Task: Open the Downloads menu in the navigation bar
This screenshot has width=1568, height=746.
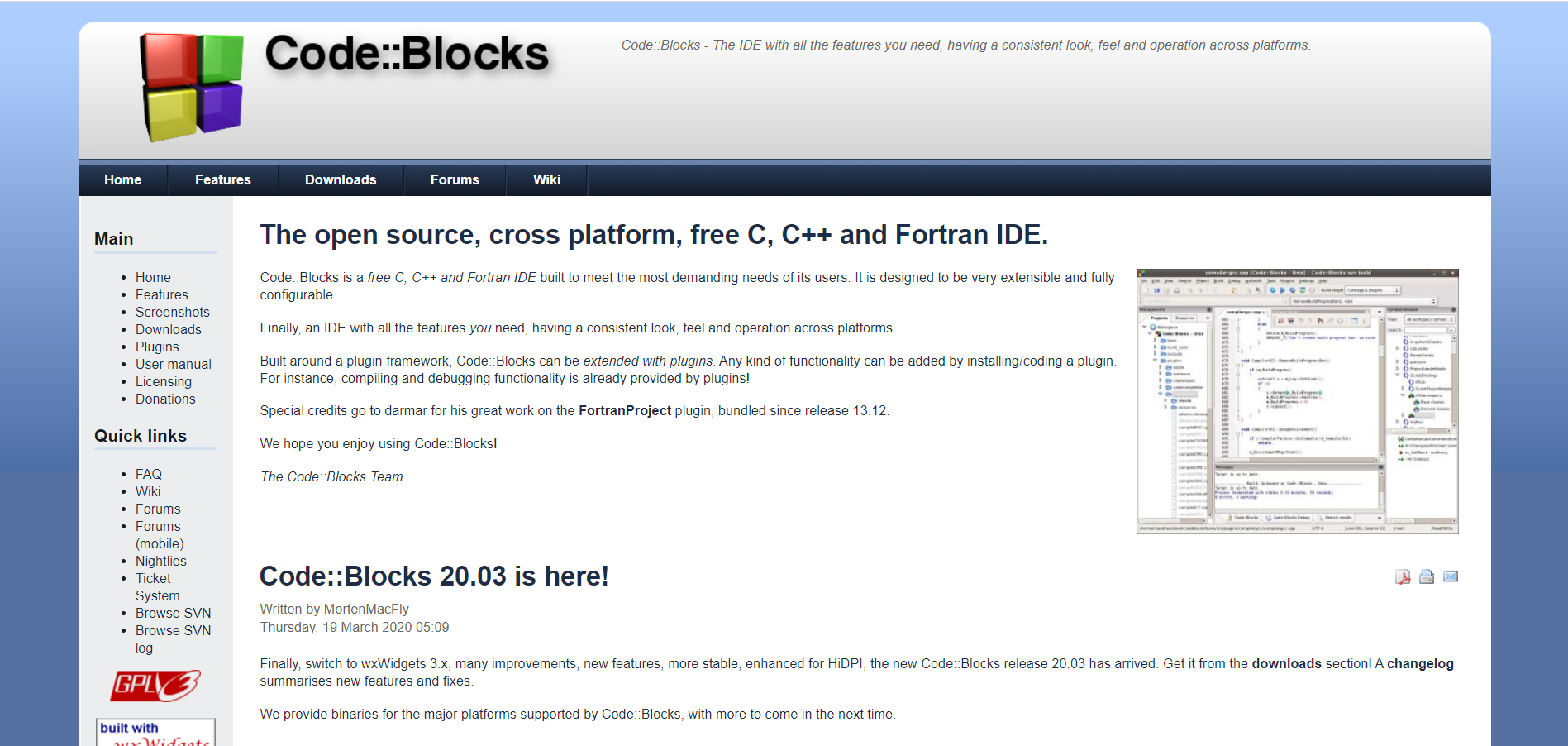Action: point(341,179)
